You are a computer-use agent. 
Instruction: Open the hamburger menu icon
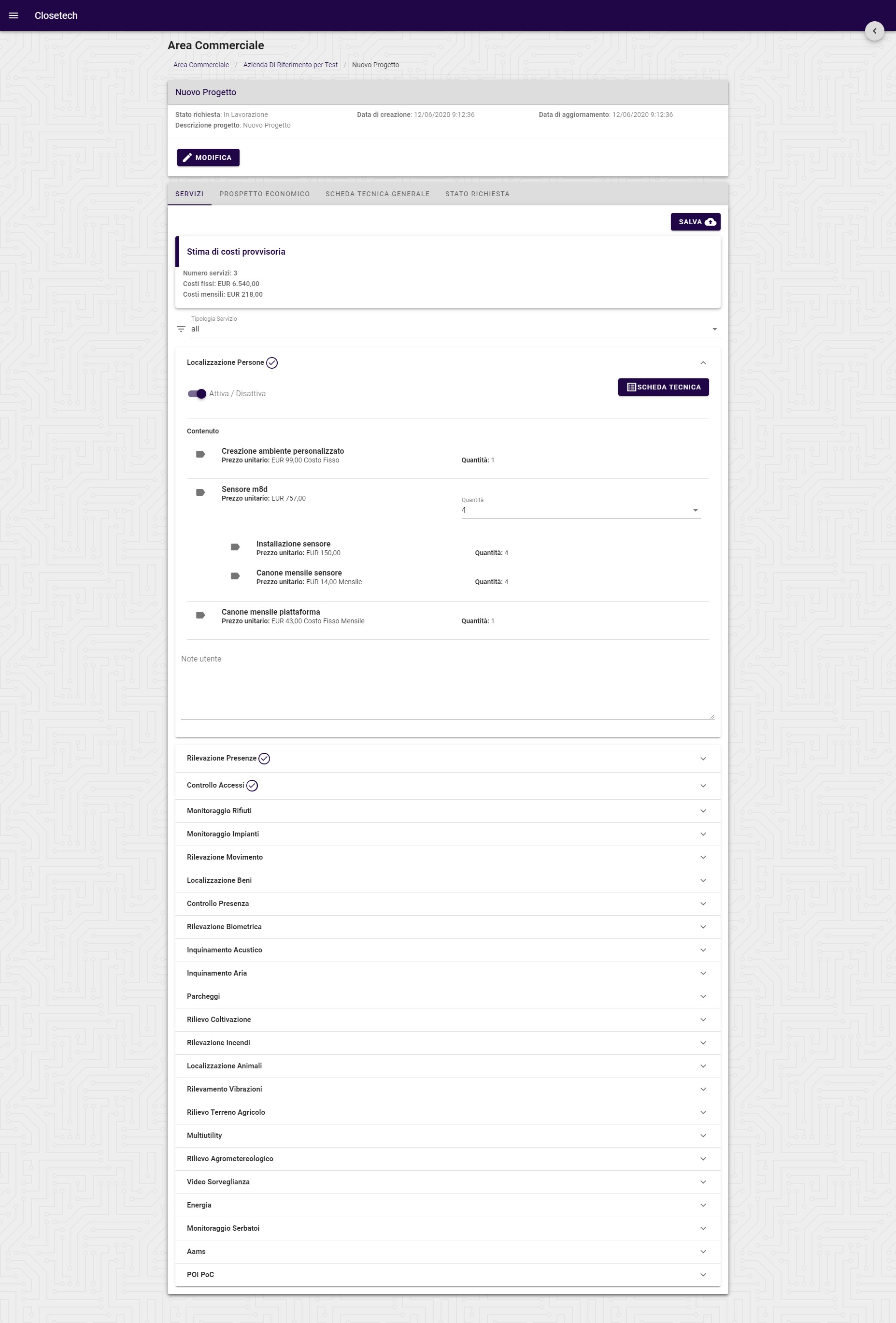14,15
